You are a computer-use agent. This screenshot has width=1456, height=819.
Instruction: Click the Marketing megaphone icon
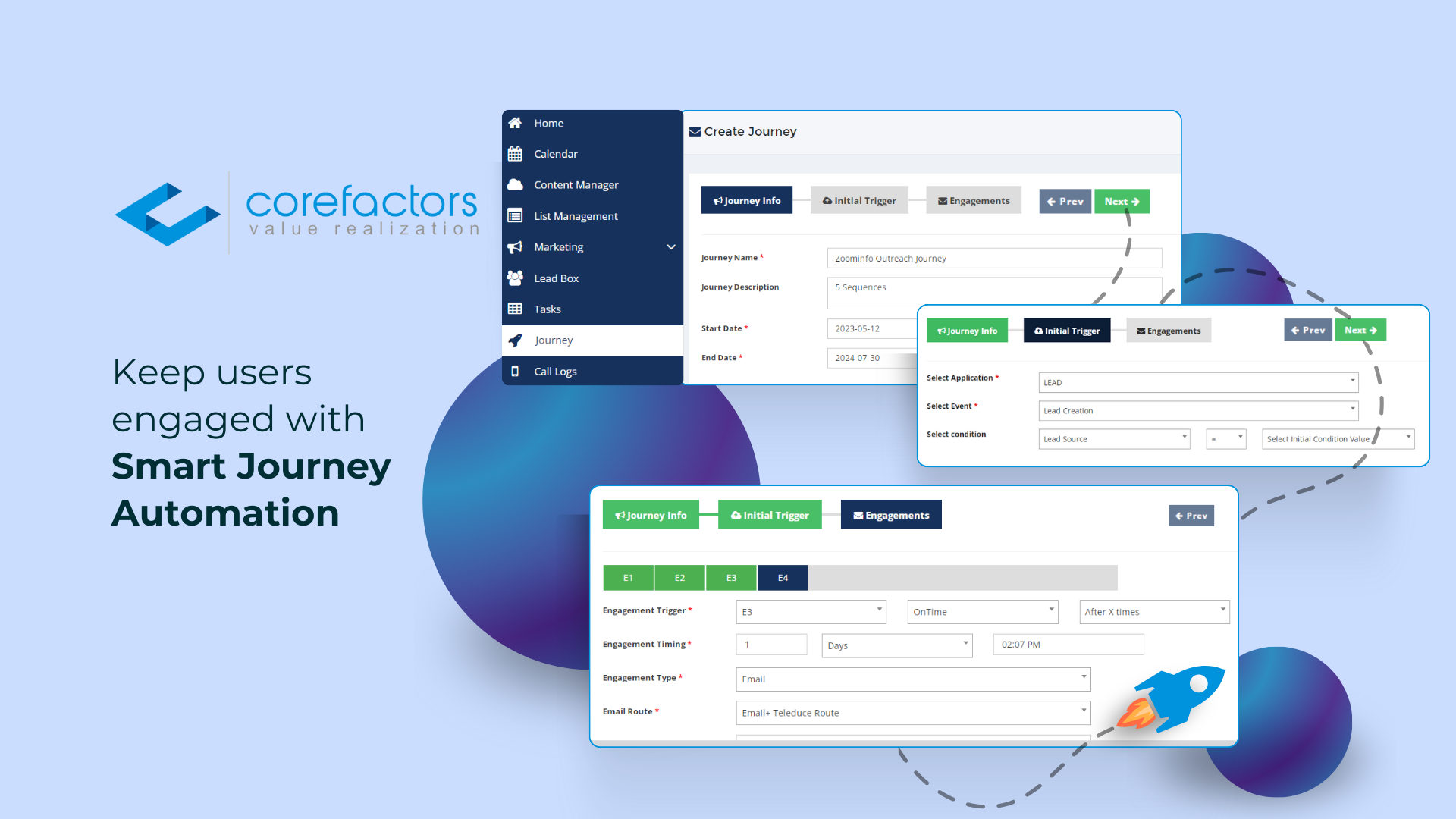click(x=517, y=247)
